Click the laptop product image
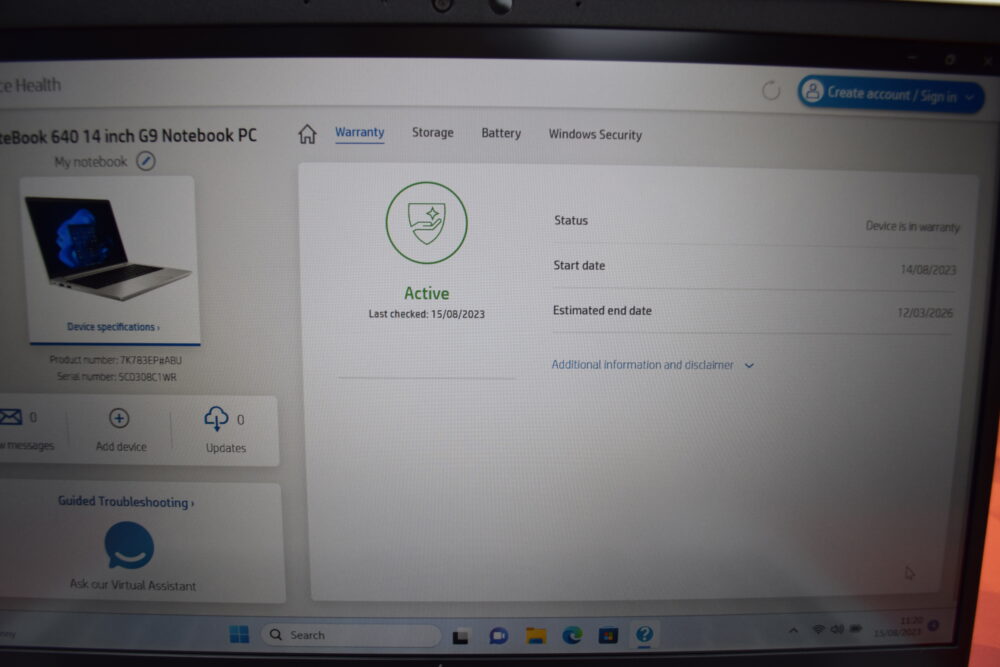This screenshot has width=1000, height=667. tap(107, 248)
